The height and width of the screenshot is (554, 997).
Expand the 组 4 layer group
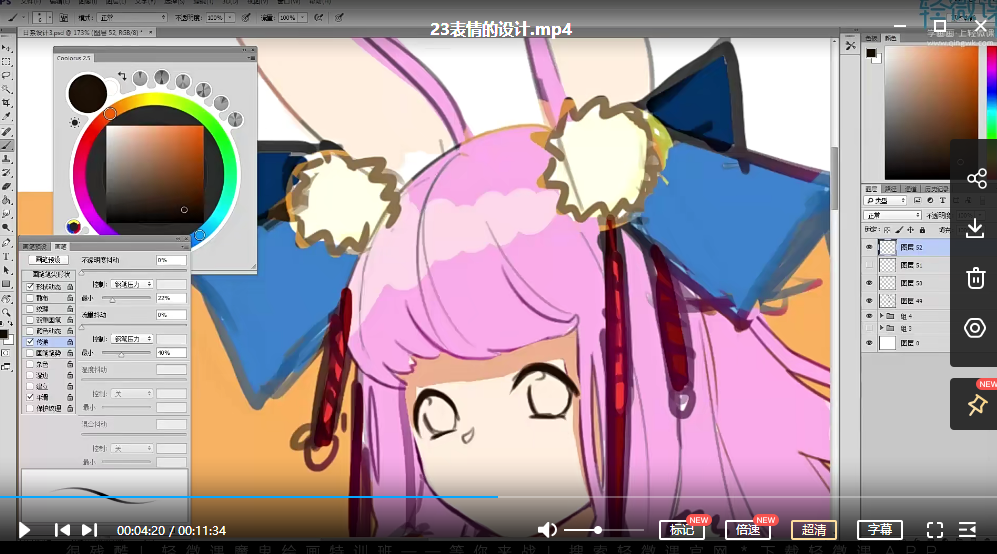pyautogui.click(x=880, y=316)
